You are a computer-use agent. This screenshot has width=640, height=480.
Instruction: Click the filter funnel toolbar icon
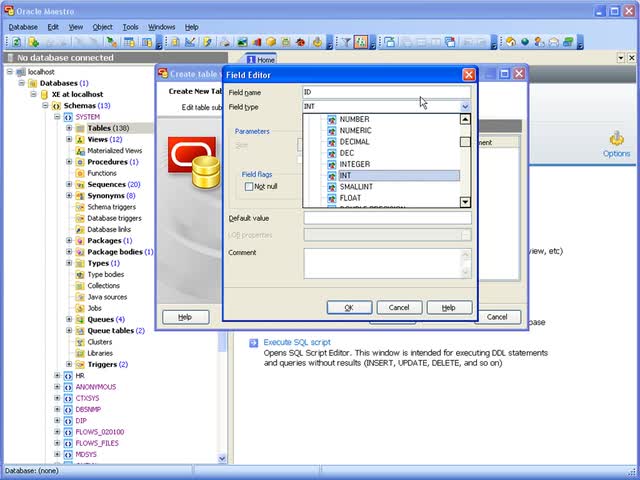(346, 42)
